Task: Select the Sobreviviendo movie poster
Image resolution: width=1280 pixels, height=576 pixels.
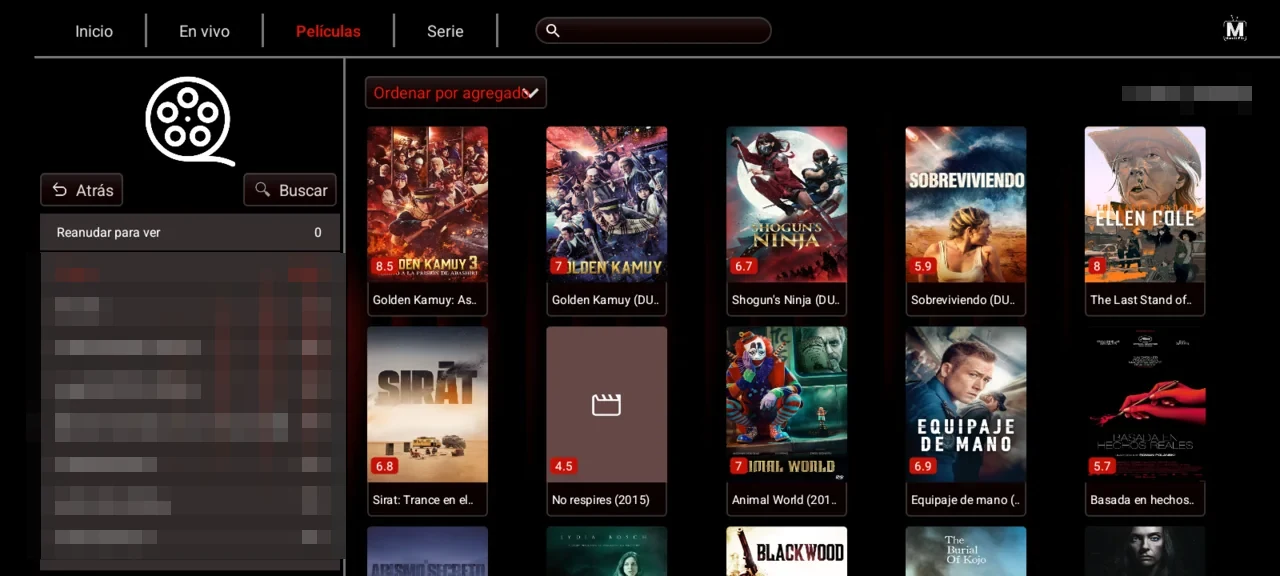Action: point(966,203)
